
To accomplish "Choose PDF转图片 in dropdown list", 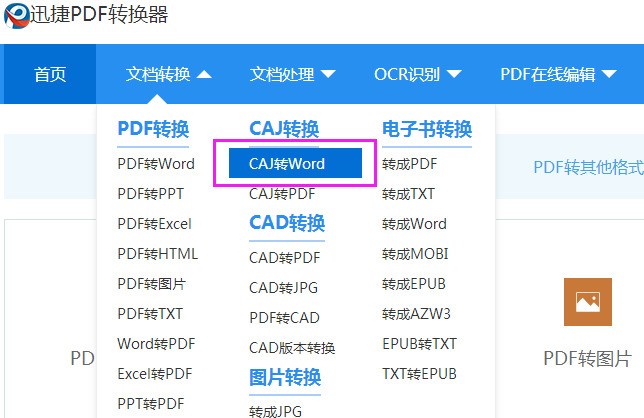I will click(x=152, y=284).
